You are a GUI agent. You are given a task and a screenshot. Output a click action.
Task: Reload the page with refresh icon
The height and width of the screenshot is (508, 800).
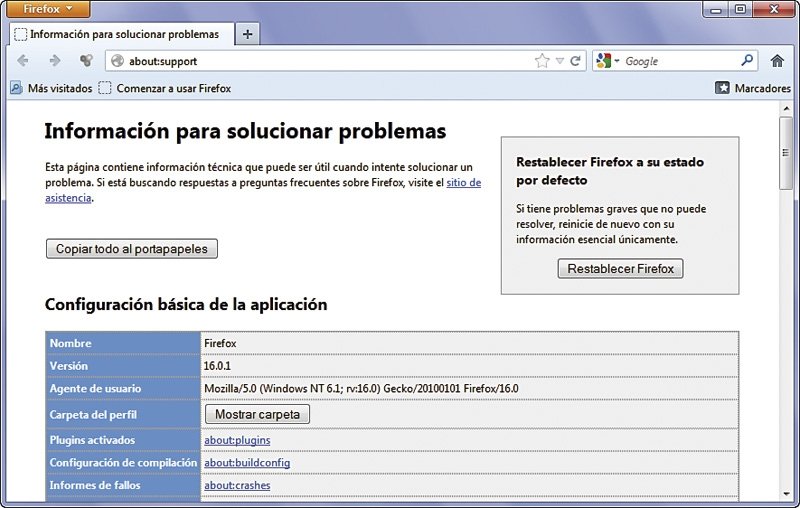576,61
